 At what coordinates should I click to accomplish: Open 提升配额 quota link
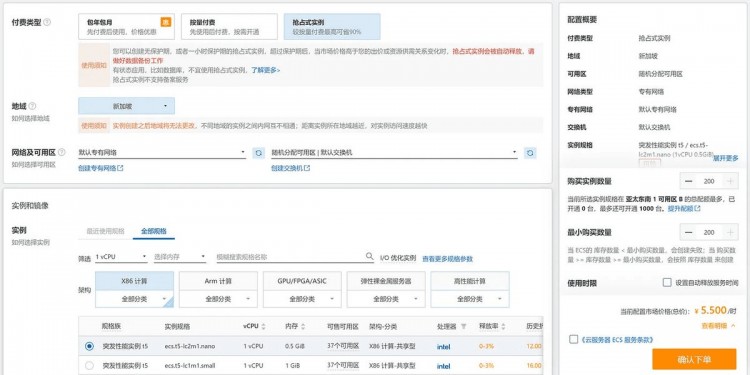(x=684, y=209)
